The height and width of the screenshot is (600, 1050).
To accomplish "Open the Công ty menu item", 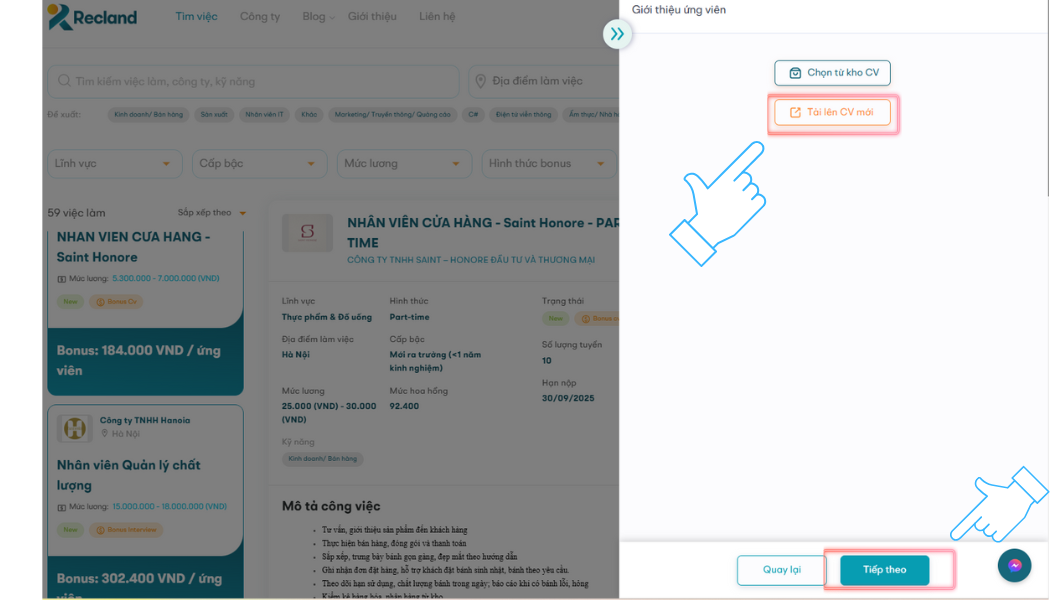I will [260, 17].
